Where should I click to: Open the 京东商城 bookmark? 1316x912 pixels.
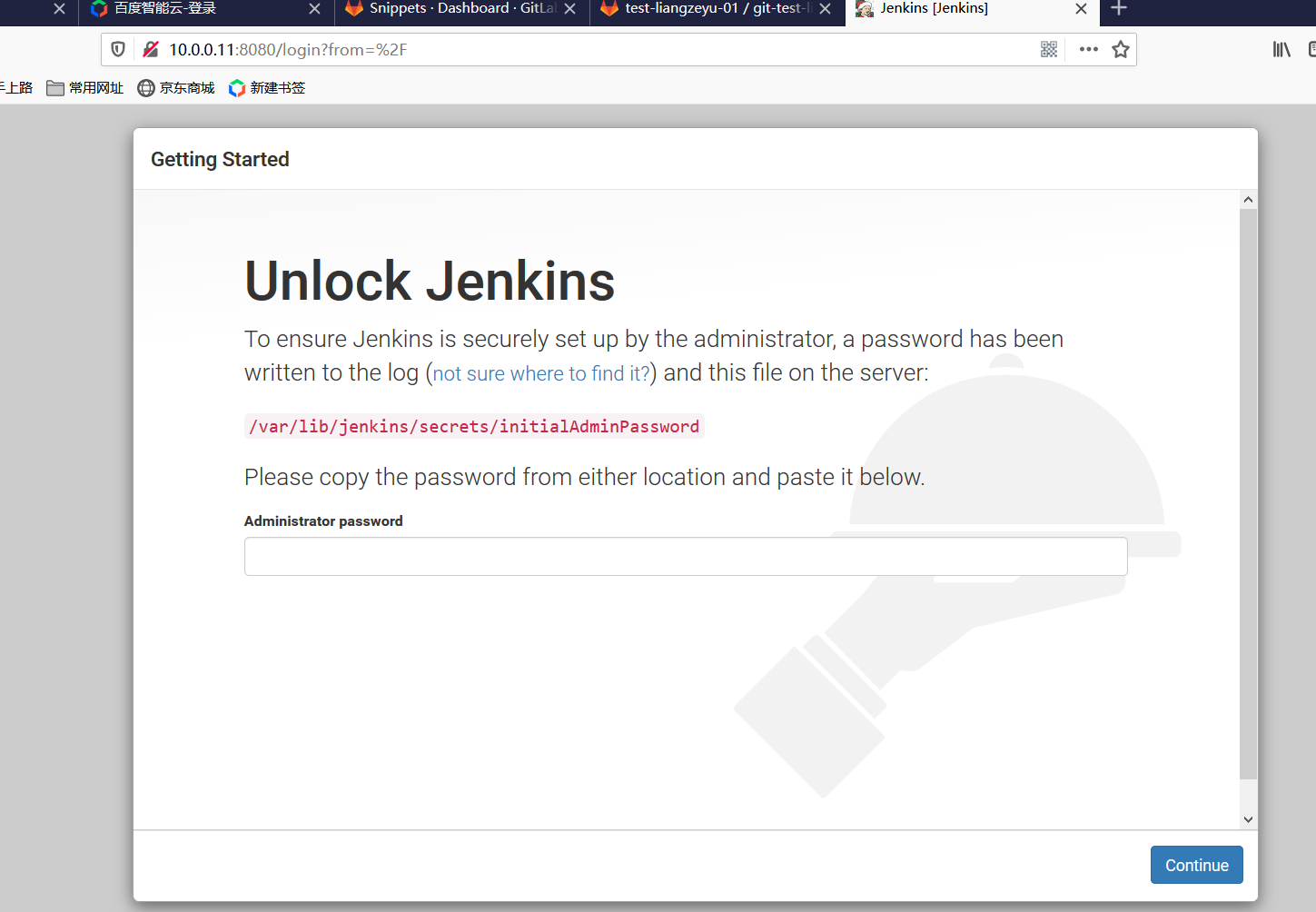point(176,88)
